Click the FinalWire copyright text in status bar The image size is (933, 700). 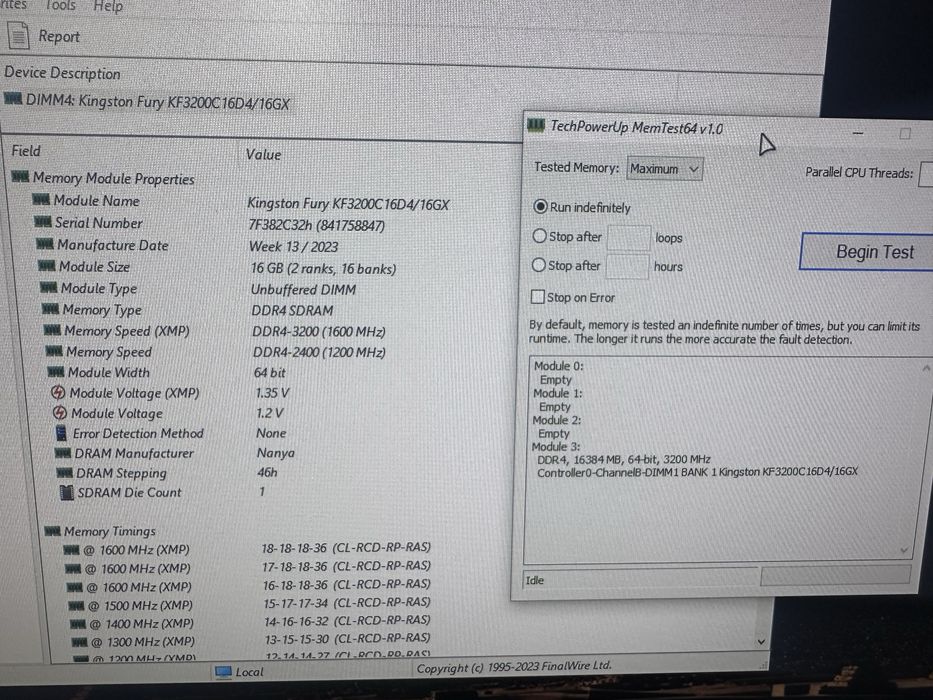[514, 667]
